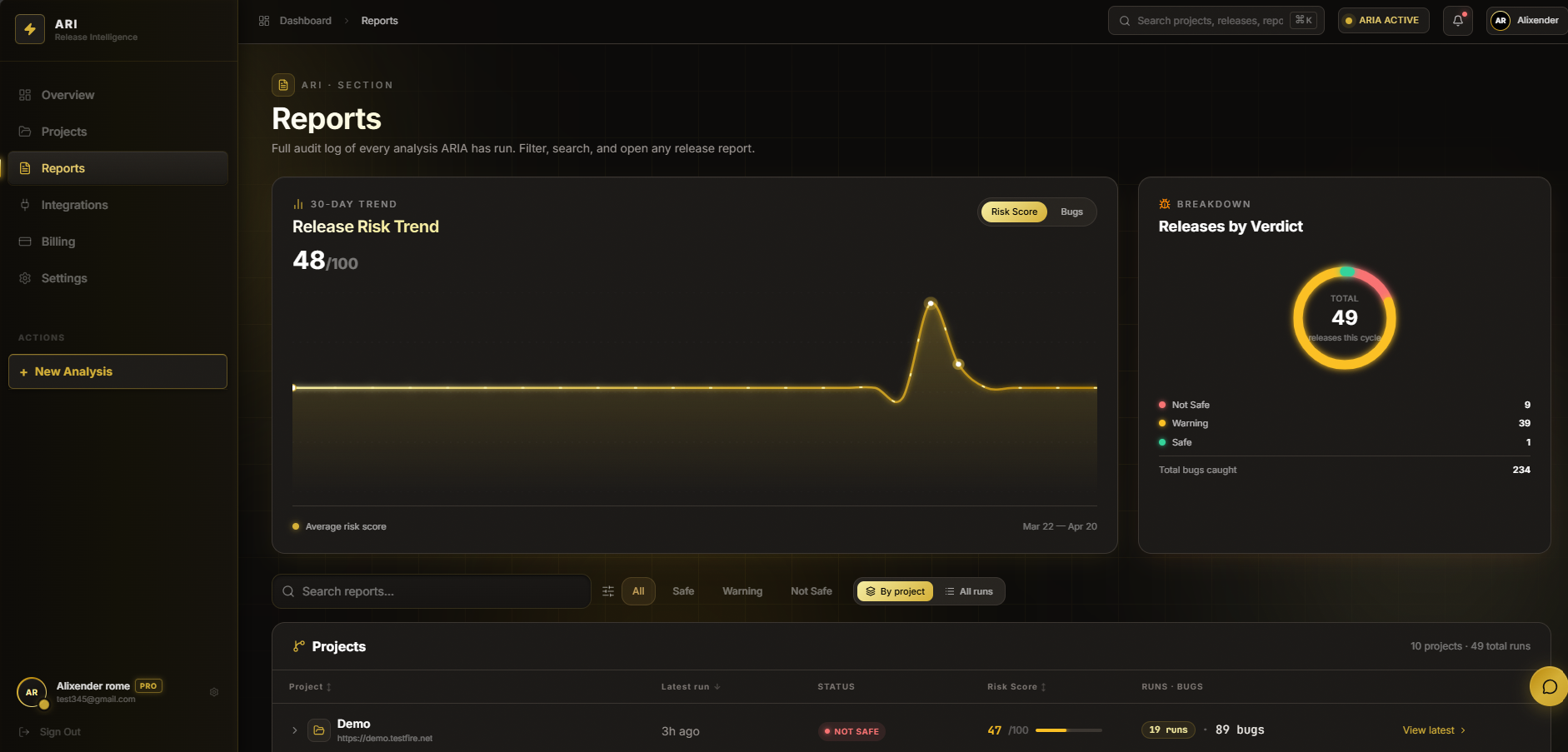Viewport: 1568px width, 752px height.
Task: Switch view to All runs
Action: [969, 591]
